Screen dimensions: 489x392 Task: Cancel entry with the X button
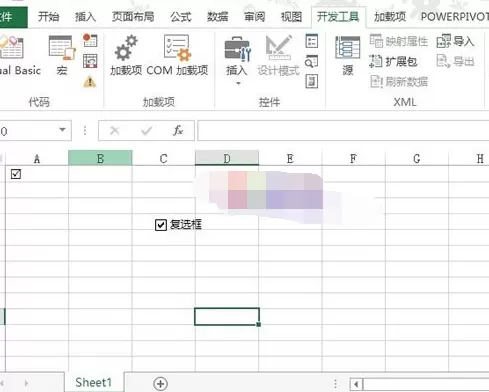point(115,131)
